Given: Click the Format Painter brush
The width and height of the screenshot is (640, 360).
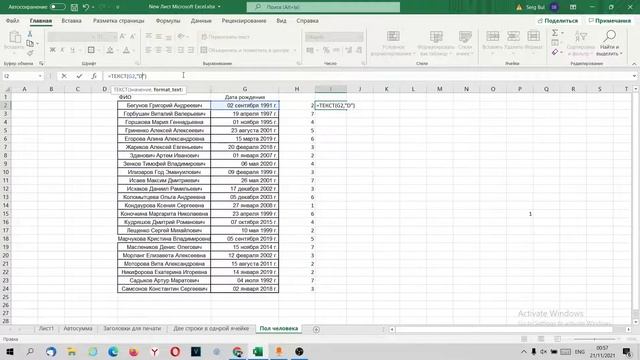Looking at the screenshot, I should tap(30, 52).
